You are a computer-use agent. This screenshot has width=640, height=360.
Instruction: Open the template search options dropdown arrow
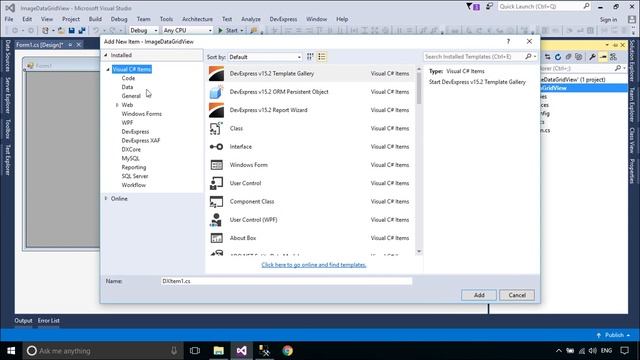[x=535, y=57]
